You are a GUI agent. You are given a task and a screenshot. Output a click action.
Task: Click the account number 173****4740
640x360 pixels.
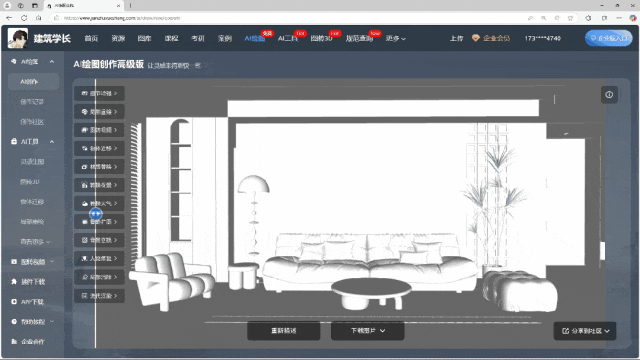[543, 38]
